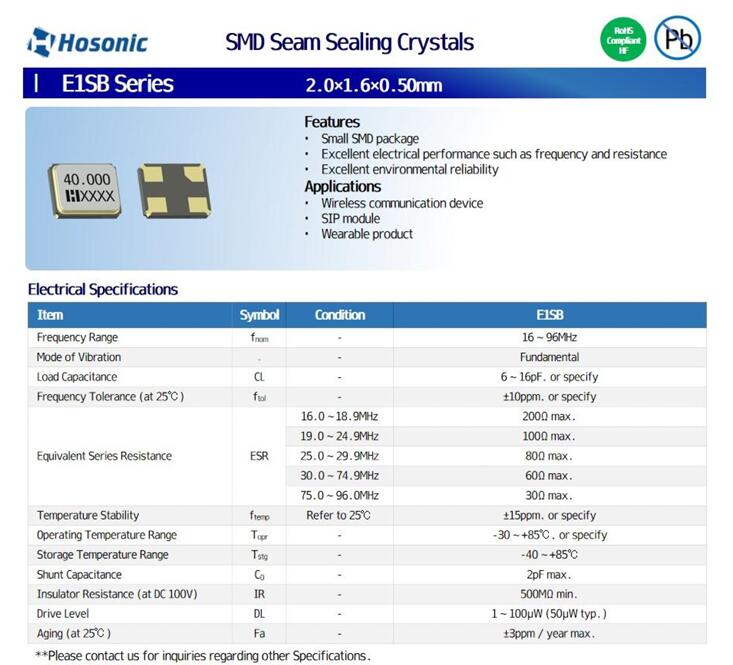Screen dimensions: 733x665
Task: Click the SMD Seam Sealing Crystals title
Action: [349, 42]
